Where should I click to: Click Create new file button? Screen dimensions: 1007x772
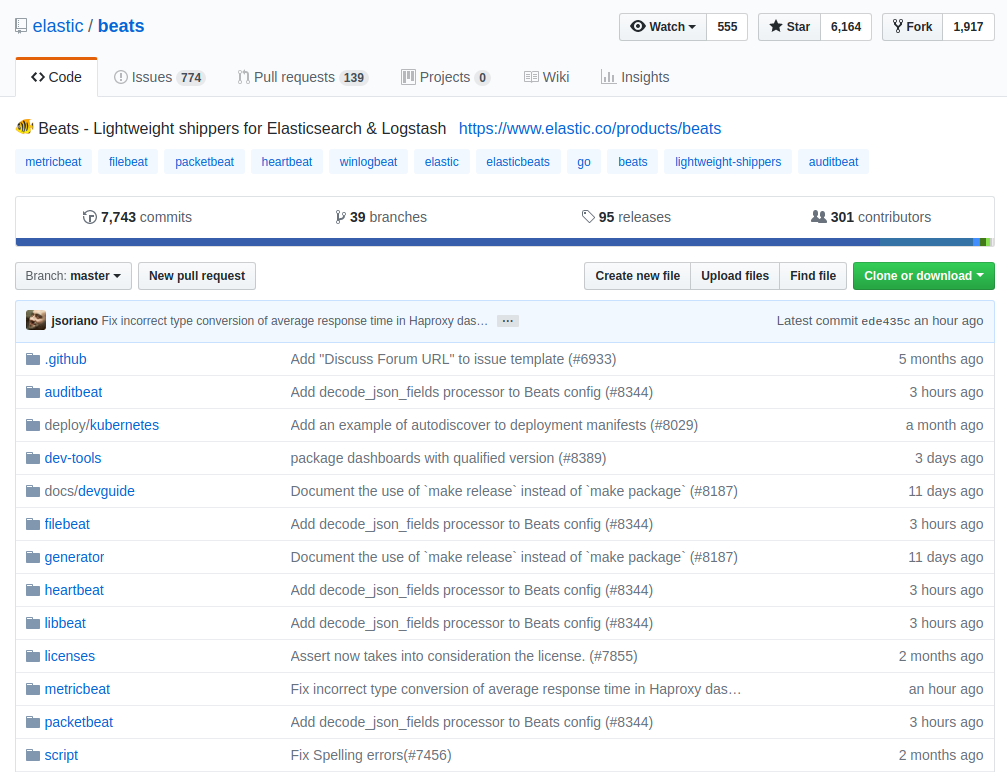[x=637, y=276]
